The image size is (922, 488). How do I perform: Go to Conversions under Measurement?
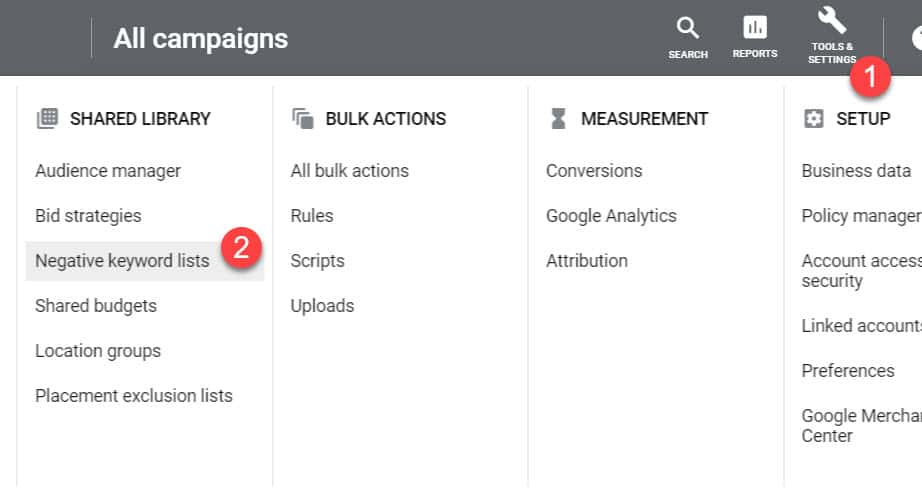coord(594,171)
